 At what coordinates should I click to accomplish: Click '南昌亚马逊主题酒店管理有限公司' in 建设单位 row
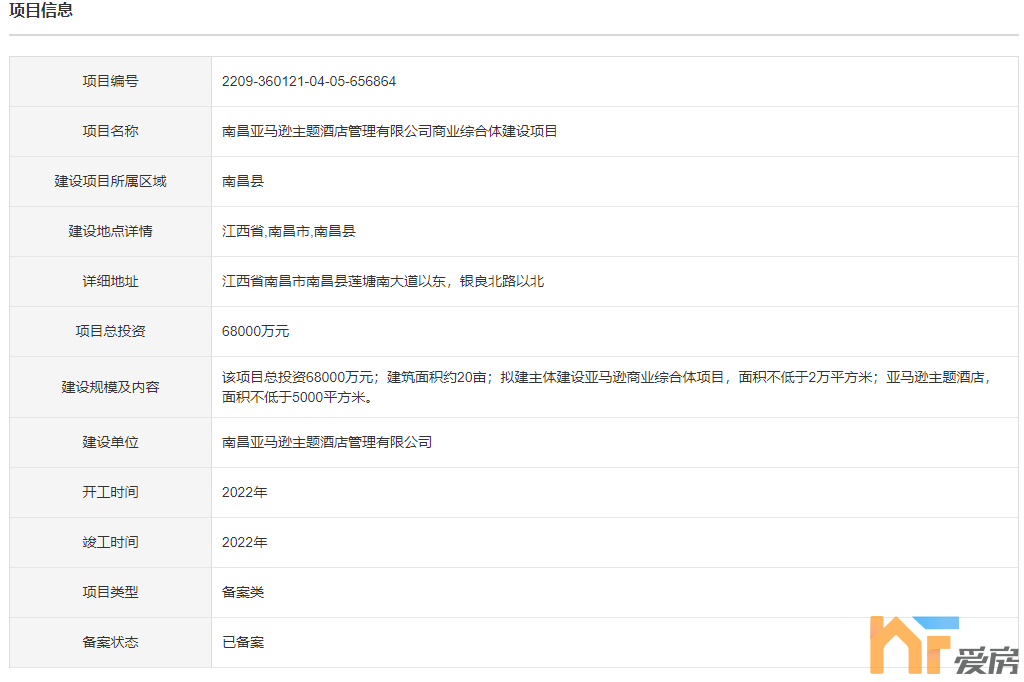(x=327, y=442)
